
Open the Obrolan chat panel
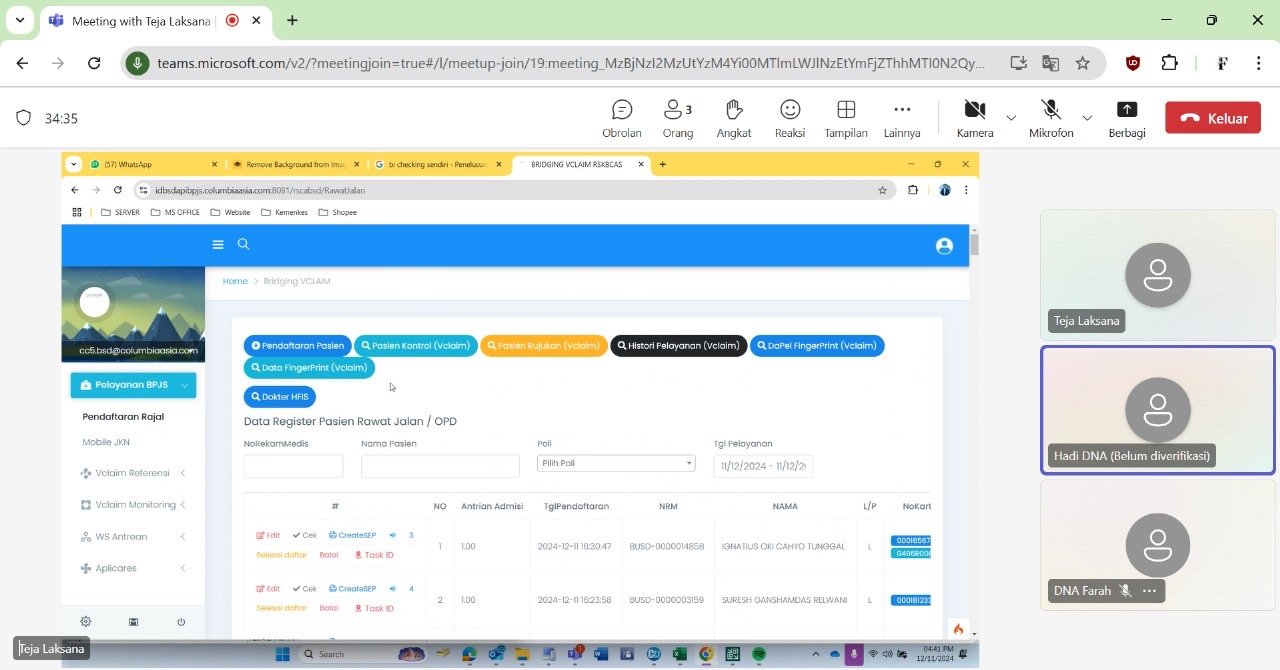pos(622,118)
